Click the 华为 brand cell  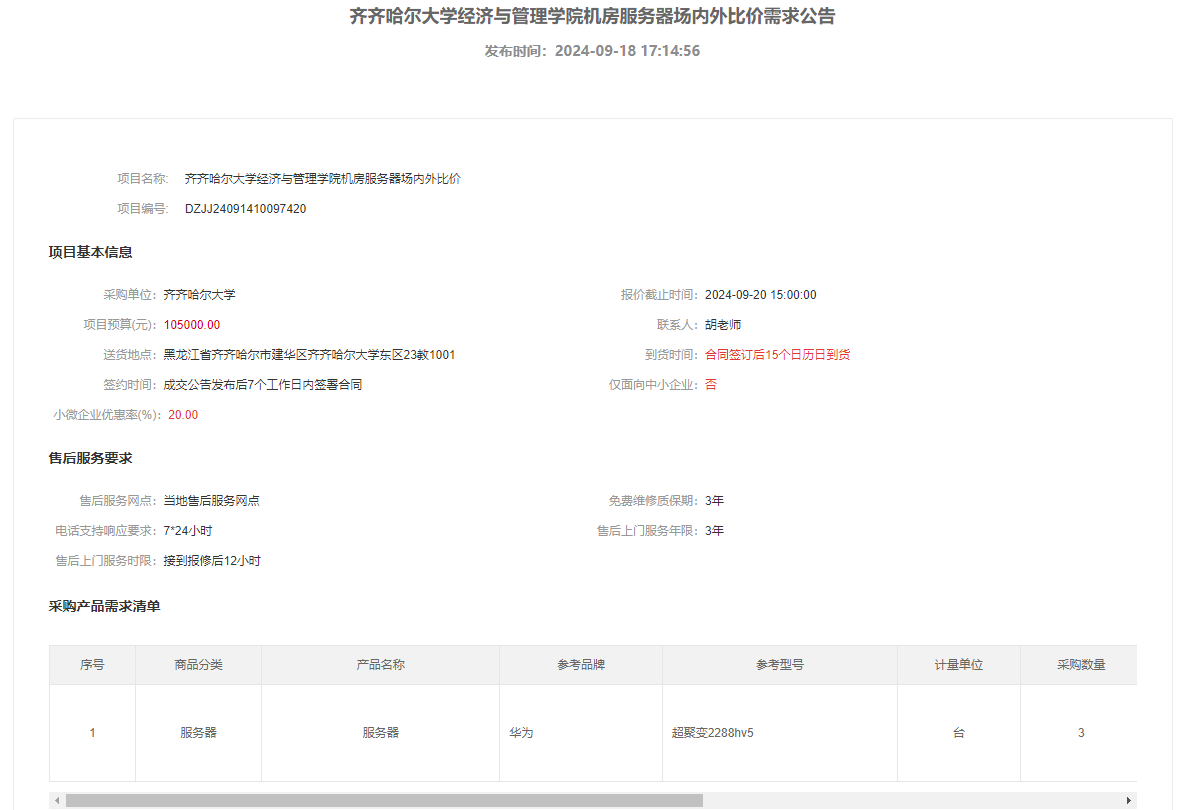521,733
